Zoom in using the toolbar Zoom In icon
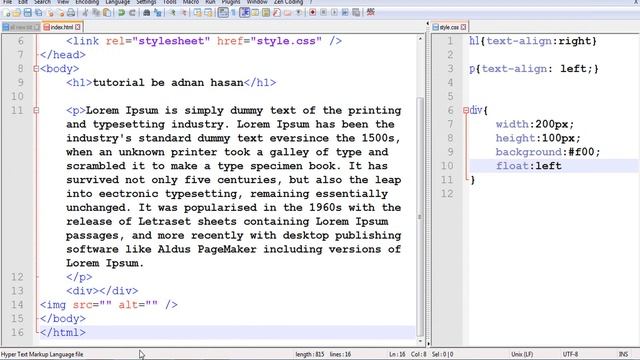The height and width of the screenshot is (360, 640). pyautogui.click(x=173, y=13)
